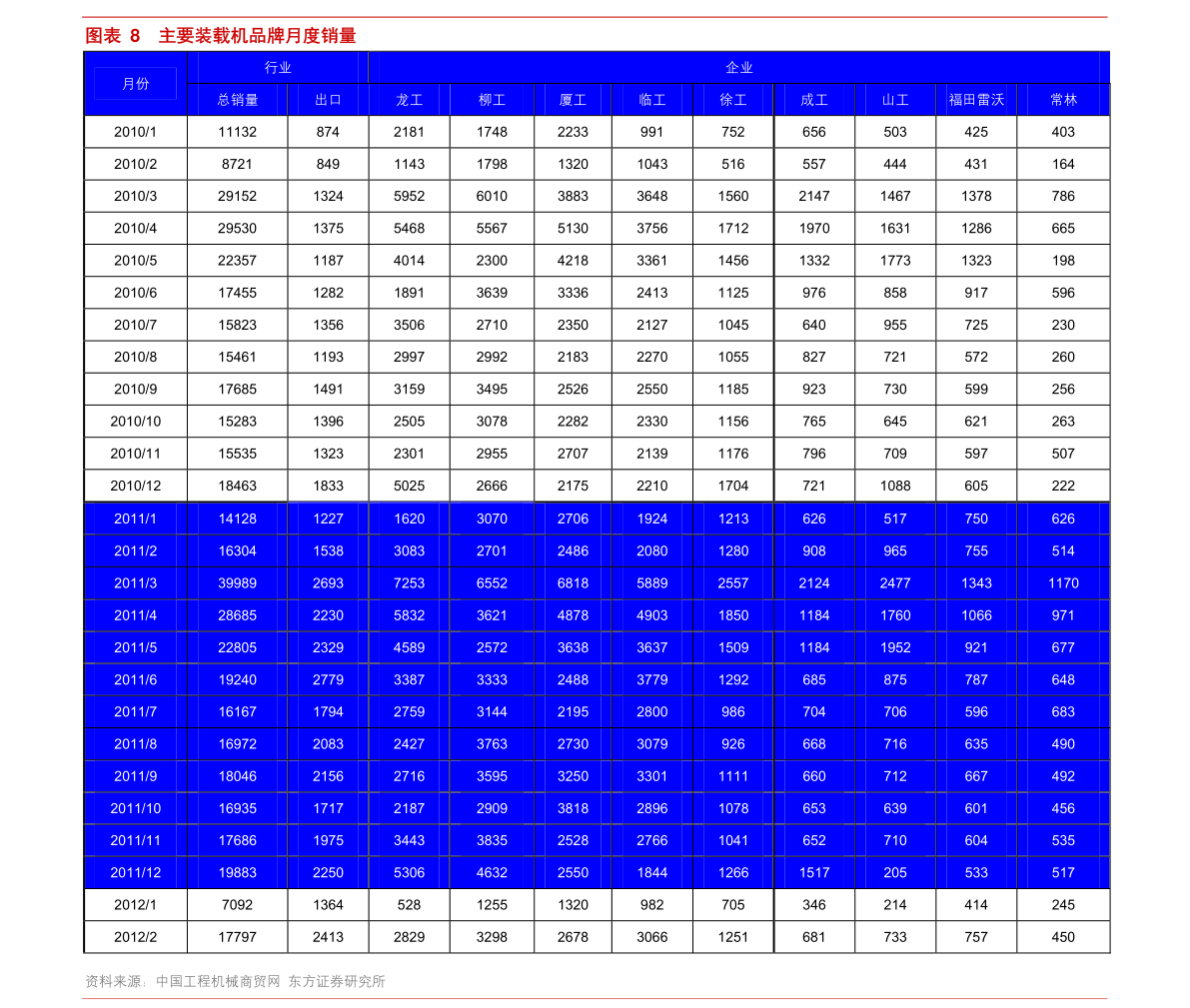This screenshot has height=1008, width=1190.
Task: Click total sales value 29530
Action: click(x=238, y=229)
